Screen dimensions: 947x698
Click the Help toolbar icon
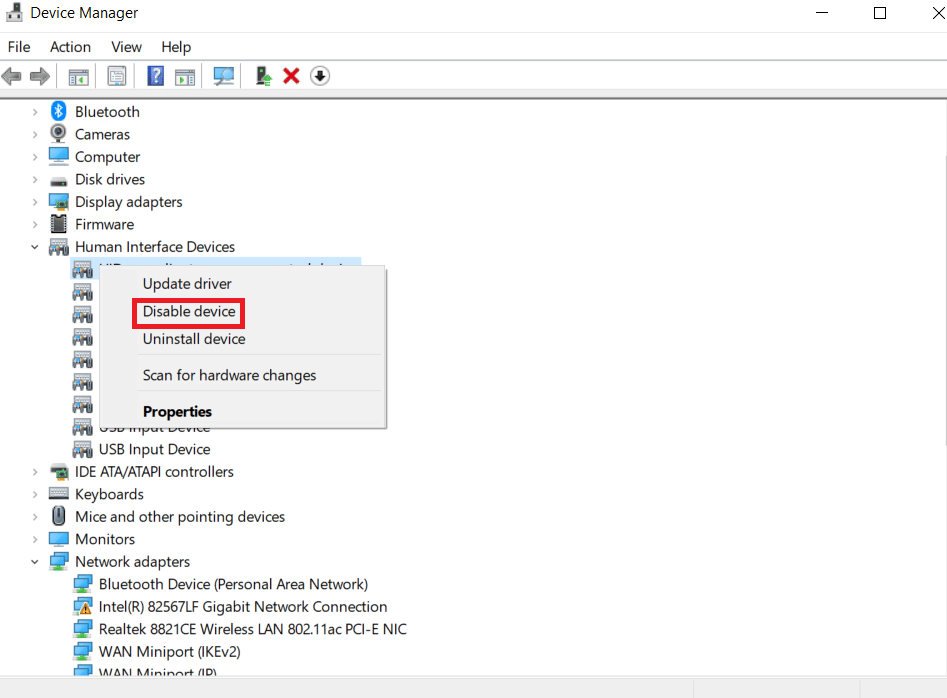coord(155,76)
